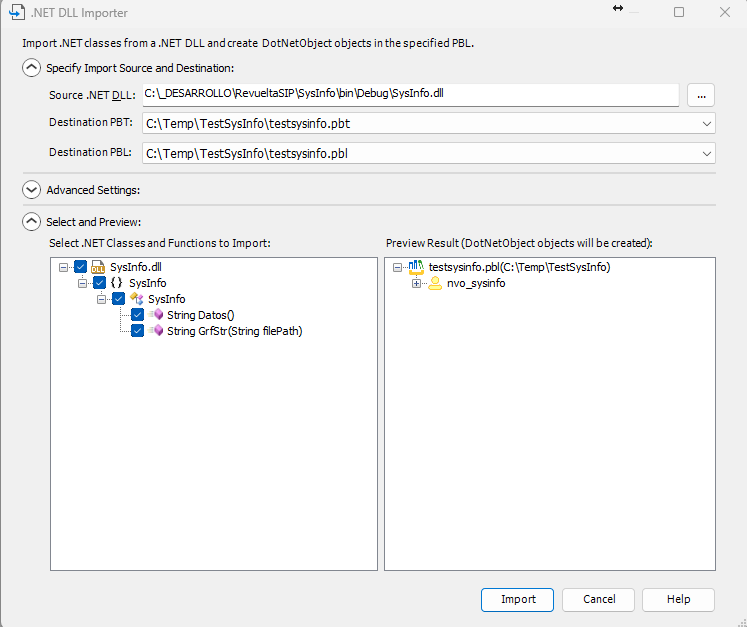Screen dimensions: 747x627
Task: Click the Advanced Settings label
Action: pyautogui.click(x=93, y=190)
